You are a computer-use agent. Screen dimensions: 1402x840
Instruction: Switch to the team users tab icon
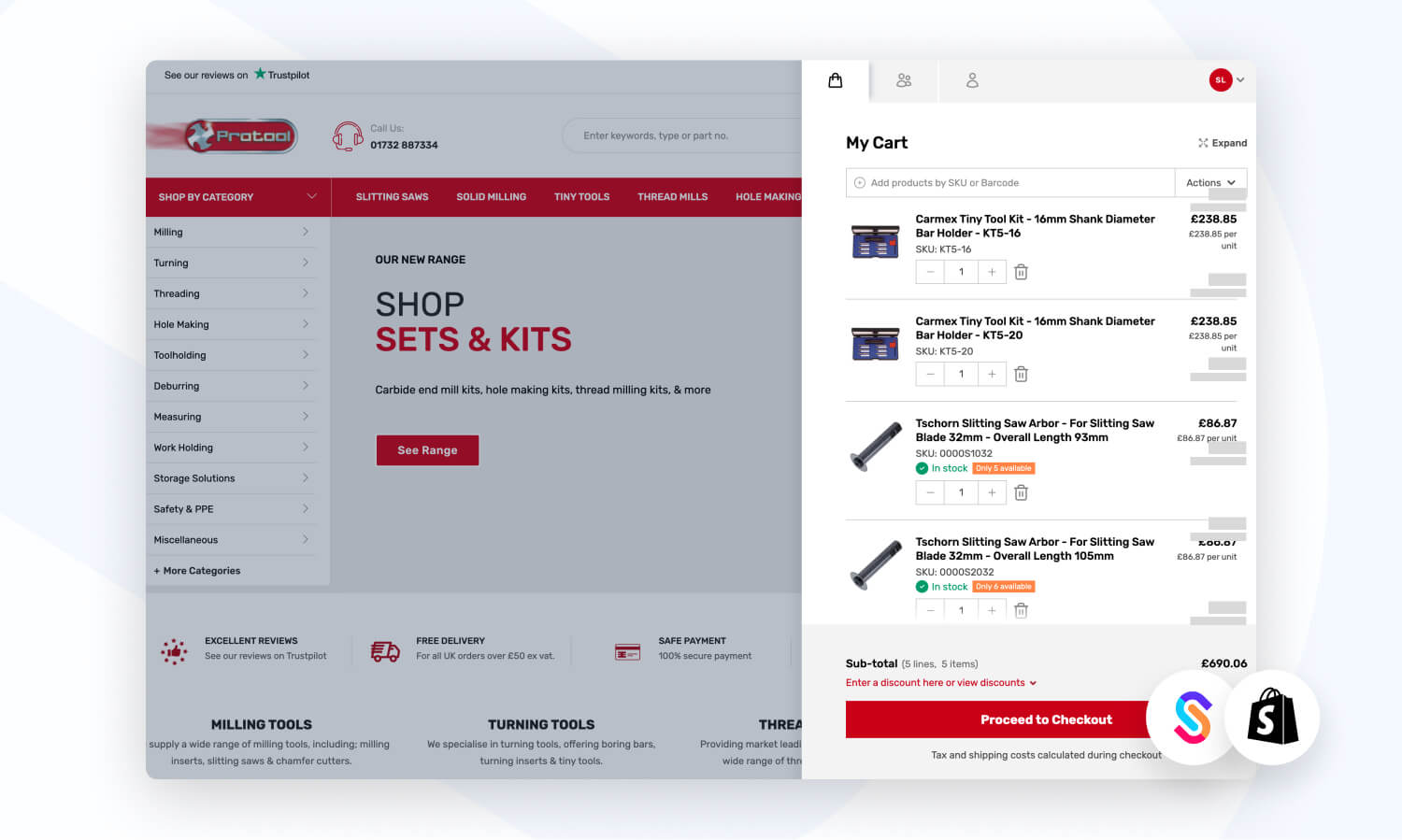pos(904,80)
